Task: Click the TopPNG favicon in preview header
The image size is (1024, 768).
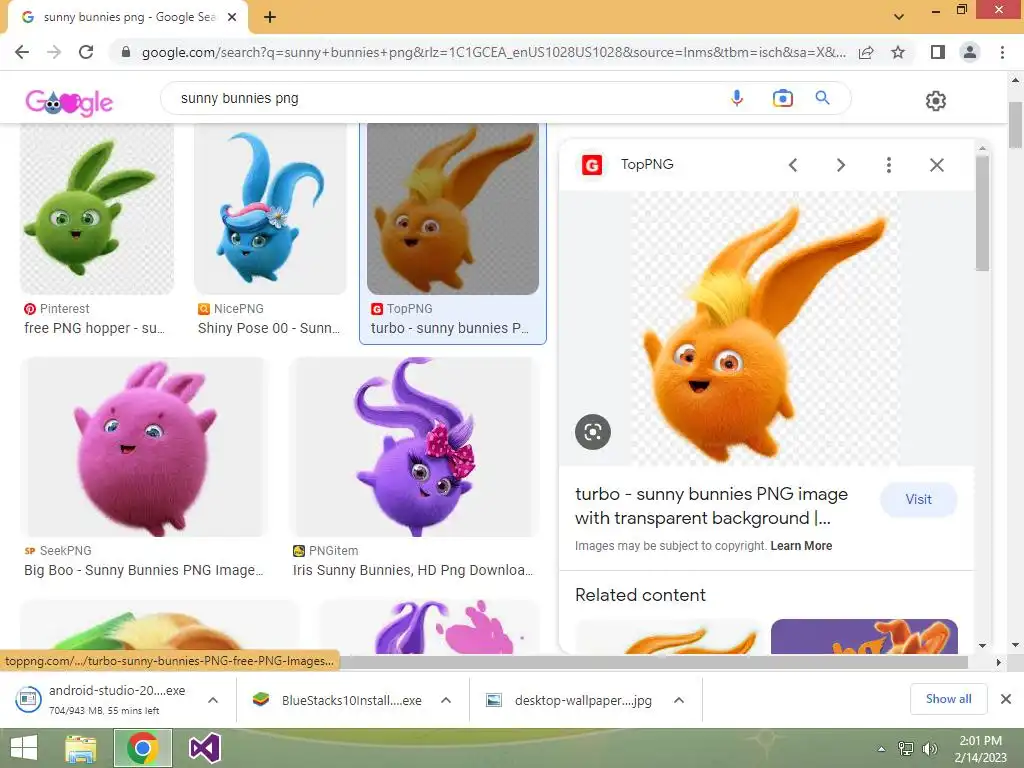Action: (592, 165)
